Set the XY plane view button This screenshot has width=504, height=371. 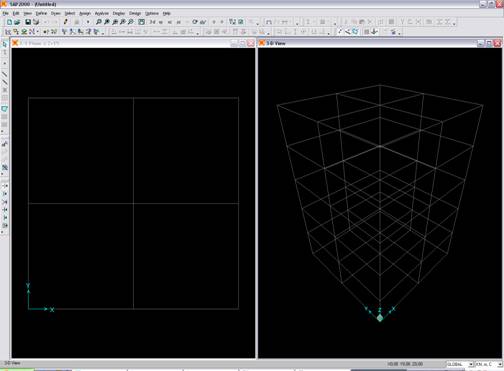(161, 22)
